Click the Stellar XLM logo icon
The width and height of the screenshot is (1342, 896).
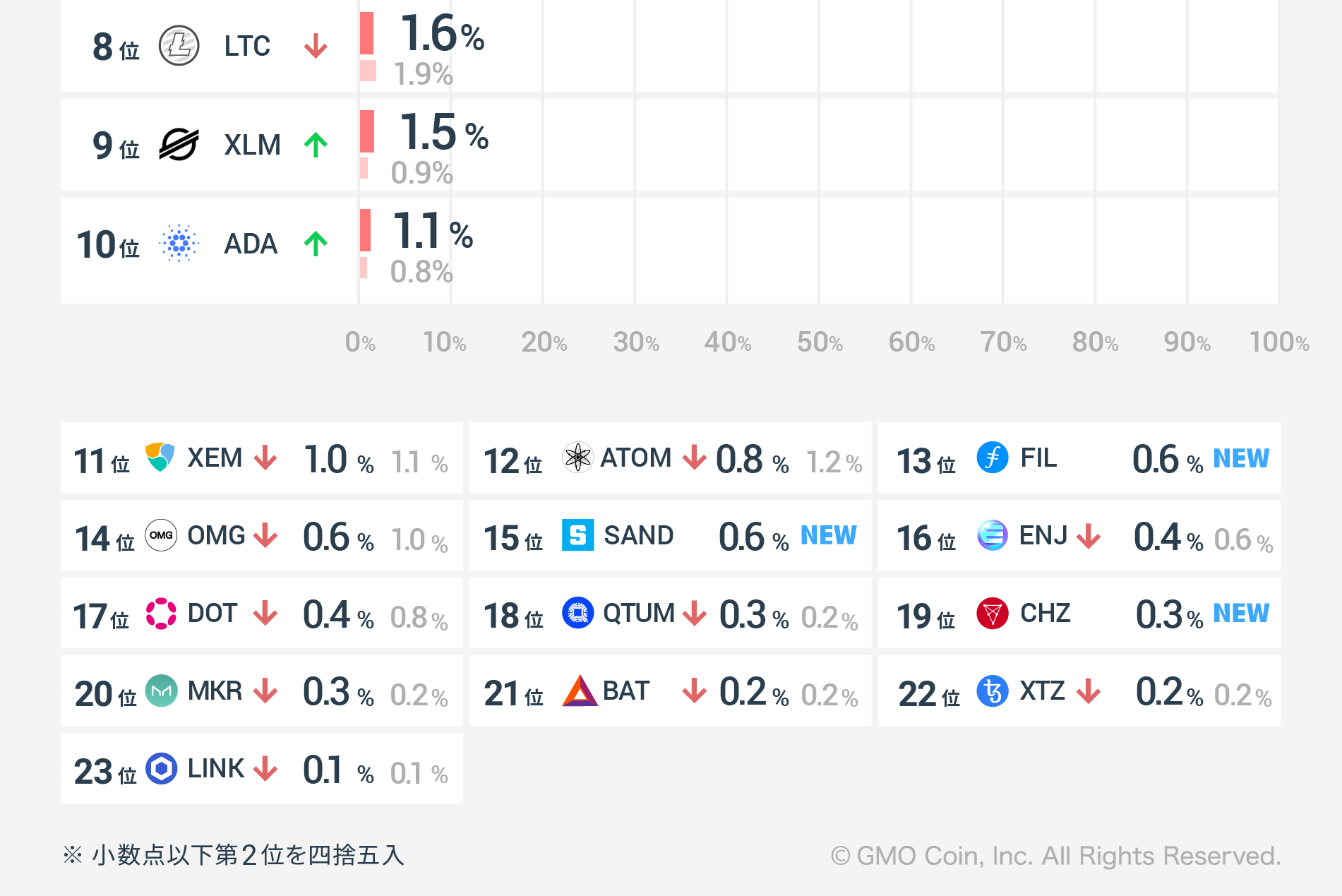[179, 145]
